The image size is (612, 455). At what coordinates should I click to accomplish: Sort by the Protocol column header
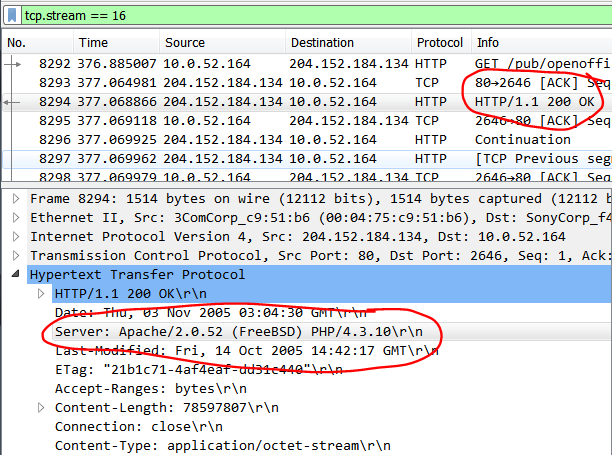point(441,43)
